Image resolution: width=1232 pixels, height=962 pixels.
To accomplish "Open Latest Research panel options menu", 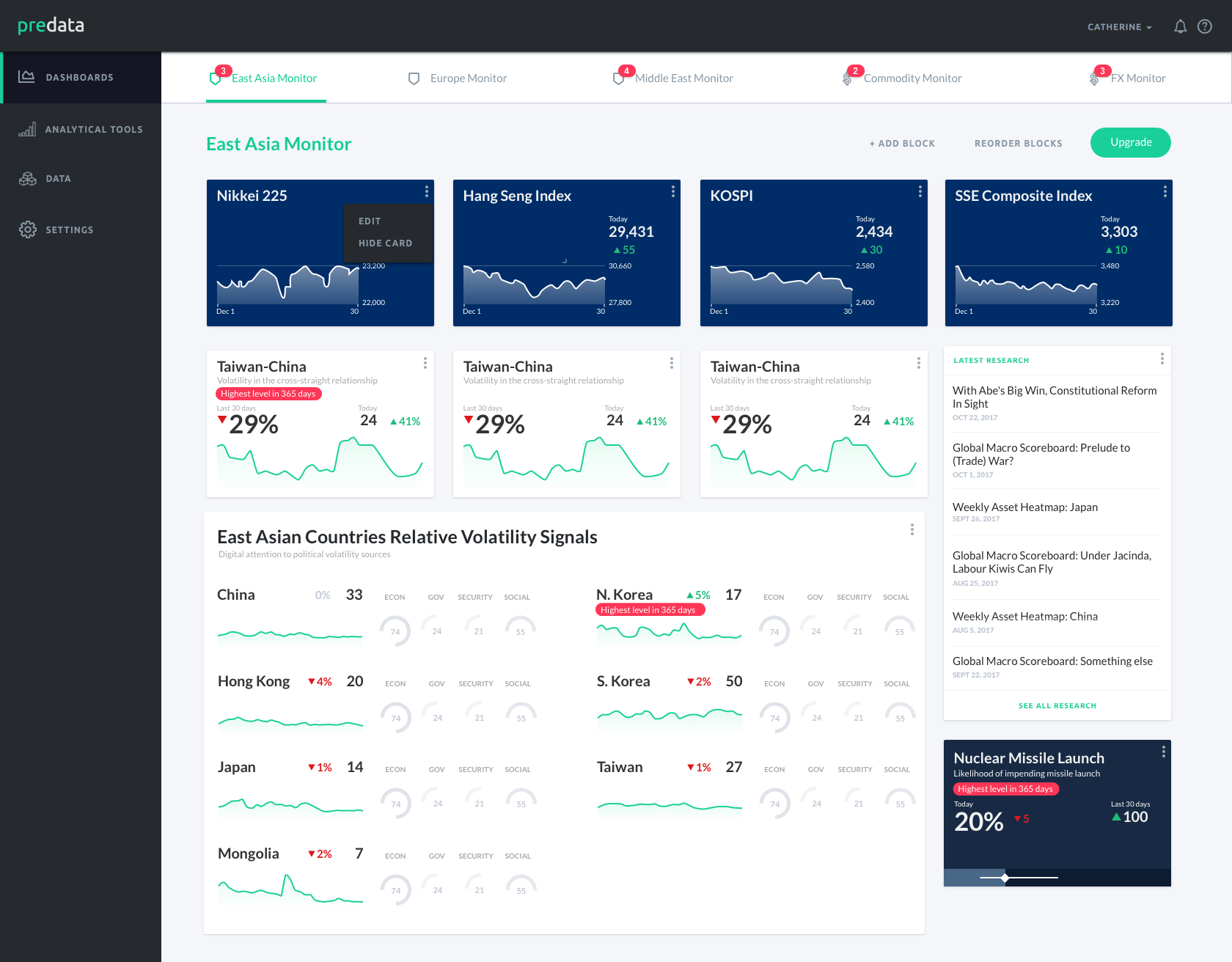I will (x=1162, y=359).
